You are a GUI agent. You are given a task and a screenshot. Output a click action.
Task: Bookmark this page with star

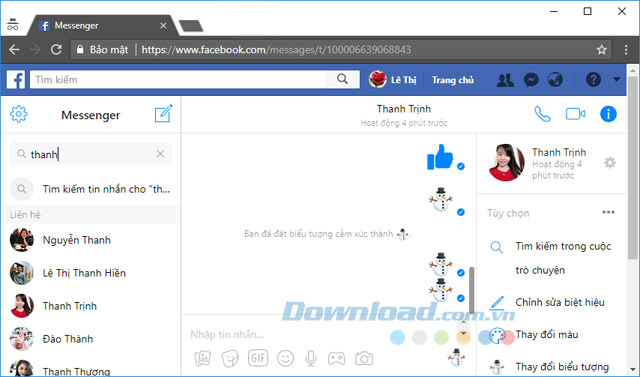pos(601,50)
